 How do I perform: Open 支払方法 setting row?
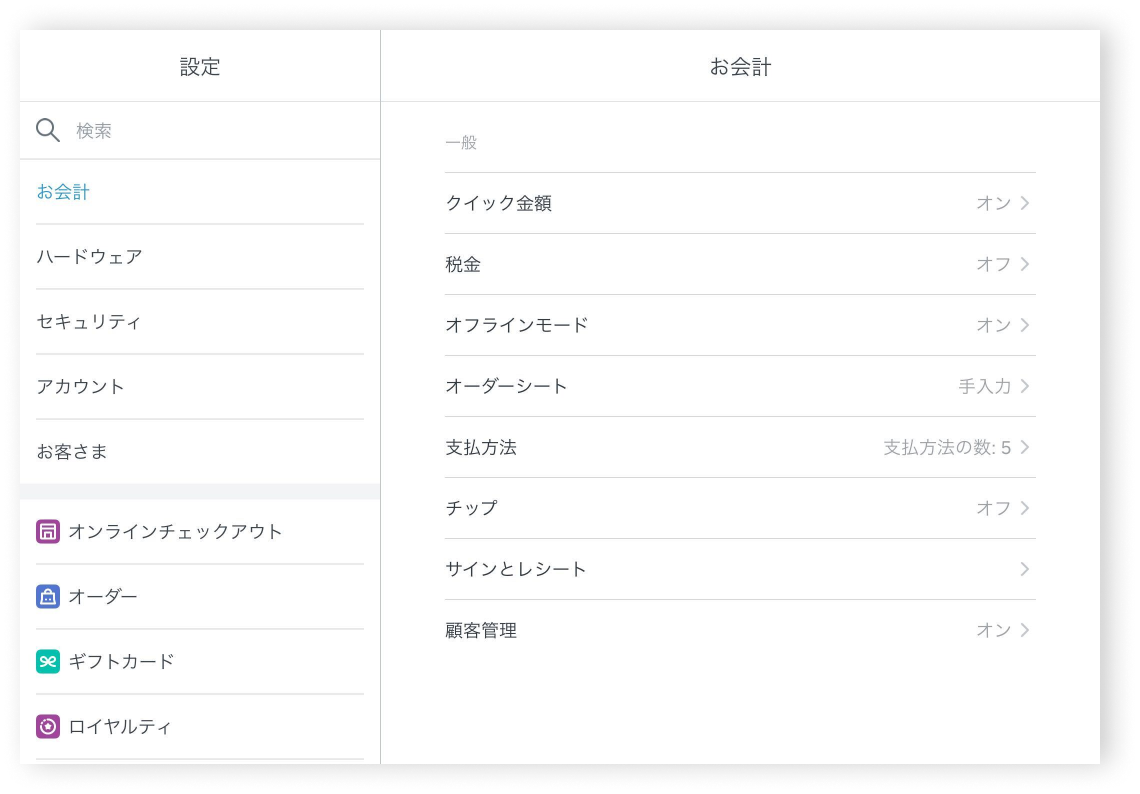click(x=740, y=447)
